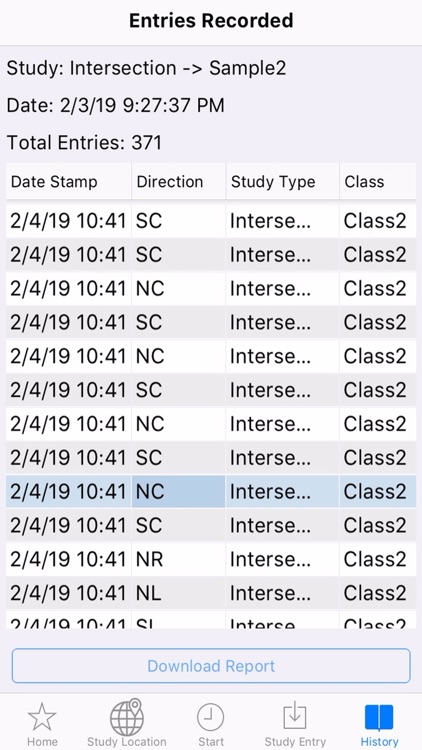Switch to the Study Location tab label

[127, 742]
